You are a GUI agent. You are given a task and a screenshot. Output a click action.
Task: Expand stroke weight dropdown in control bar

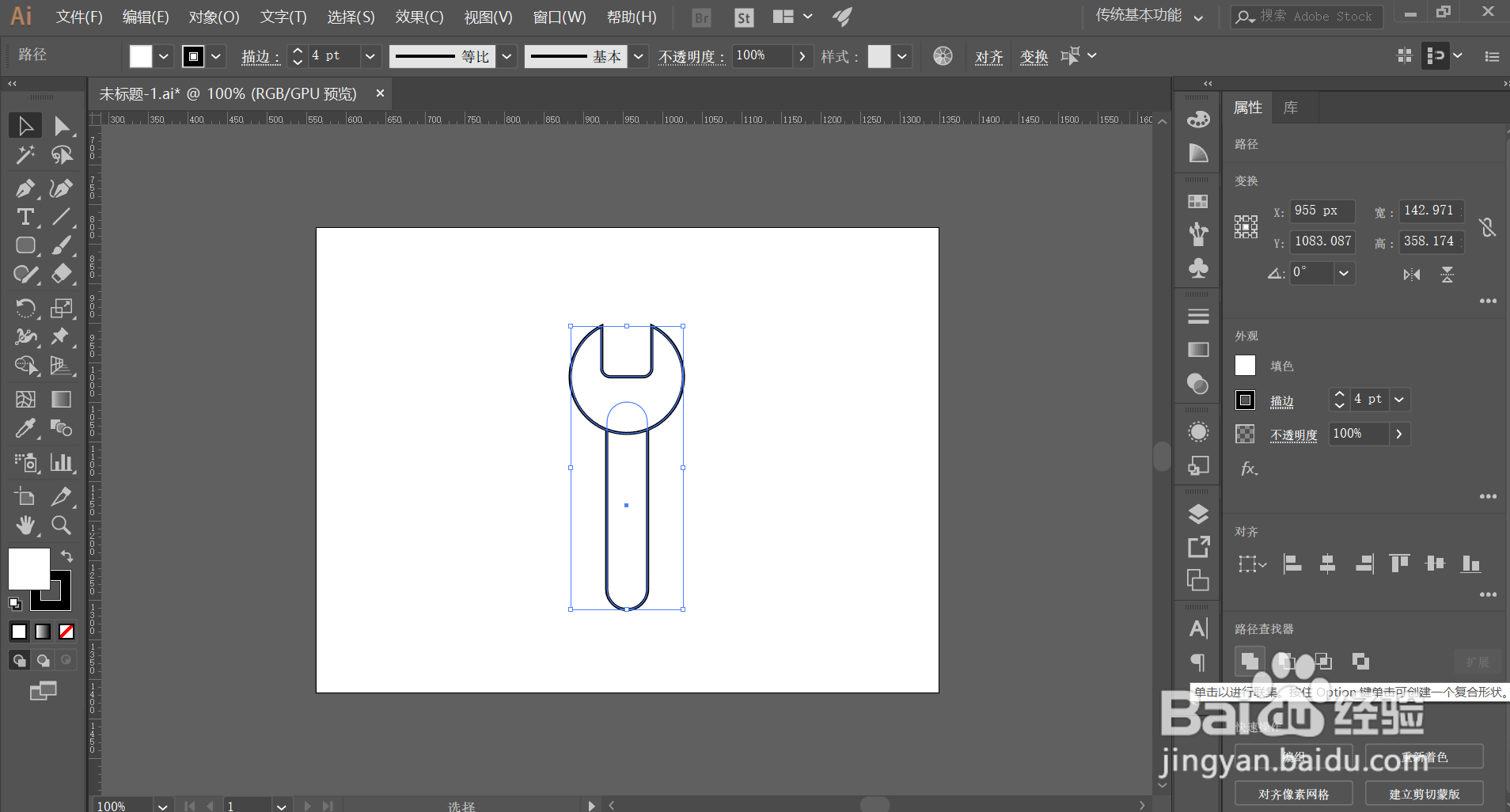370,56
